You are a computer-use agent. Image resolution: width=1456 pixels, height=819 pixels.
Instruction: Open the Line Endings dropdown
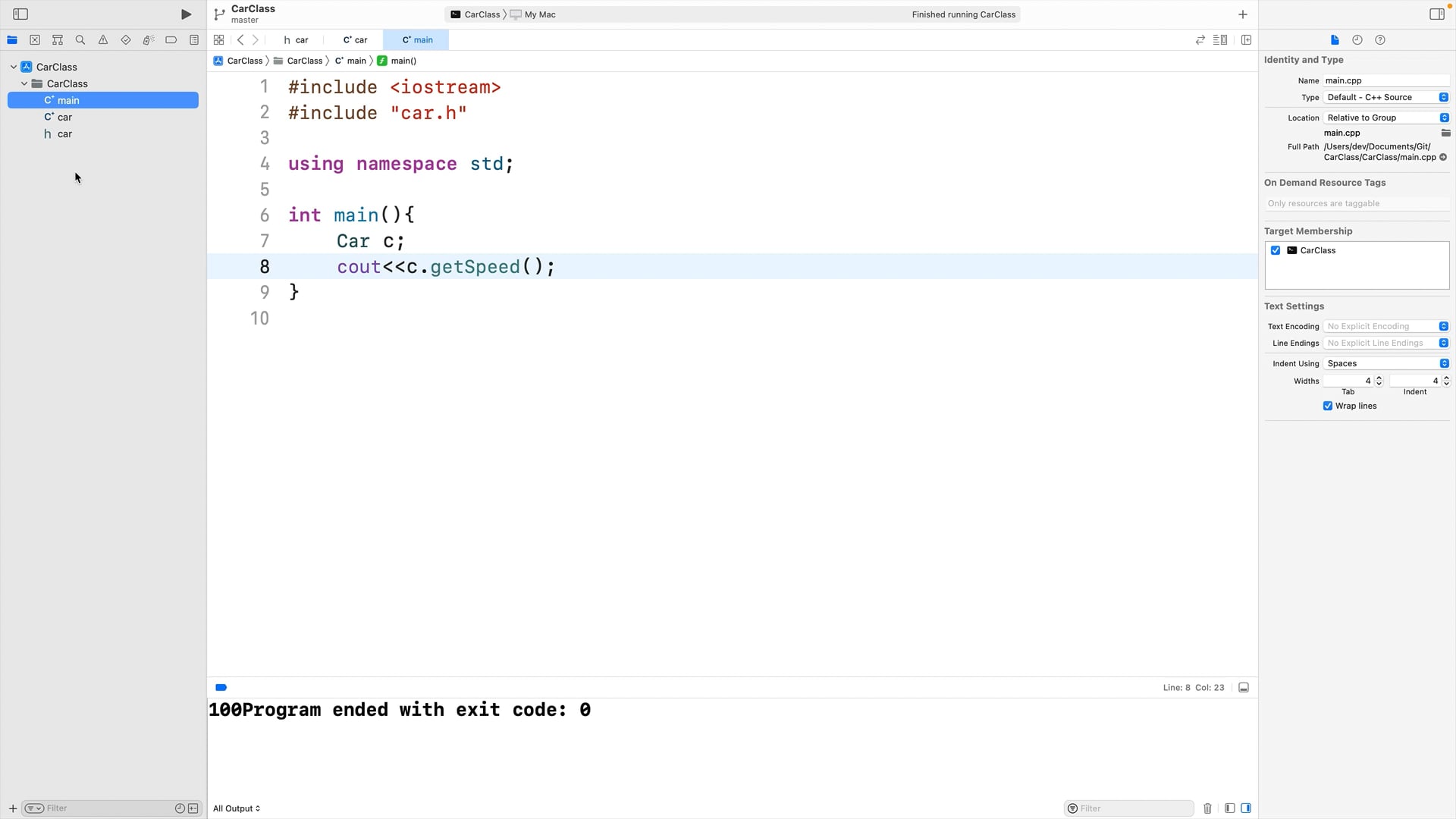point(1386,343)
